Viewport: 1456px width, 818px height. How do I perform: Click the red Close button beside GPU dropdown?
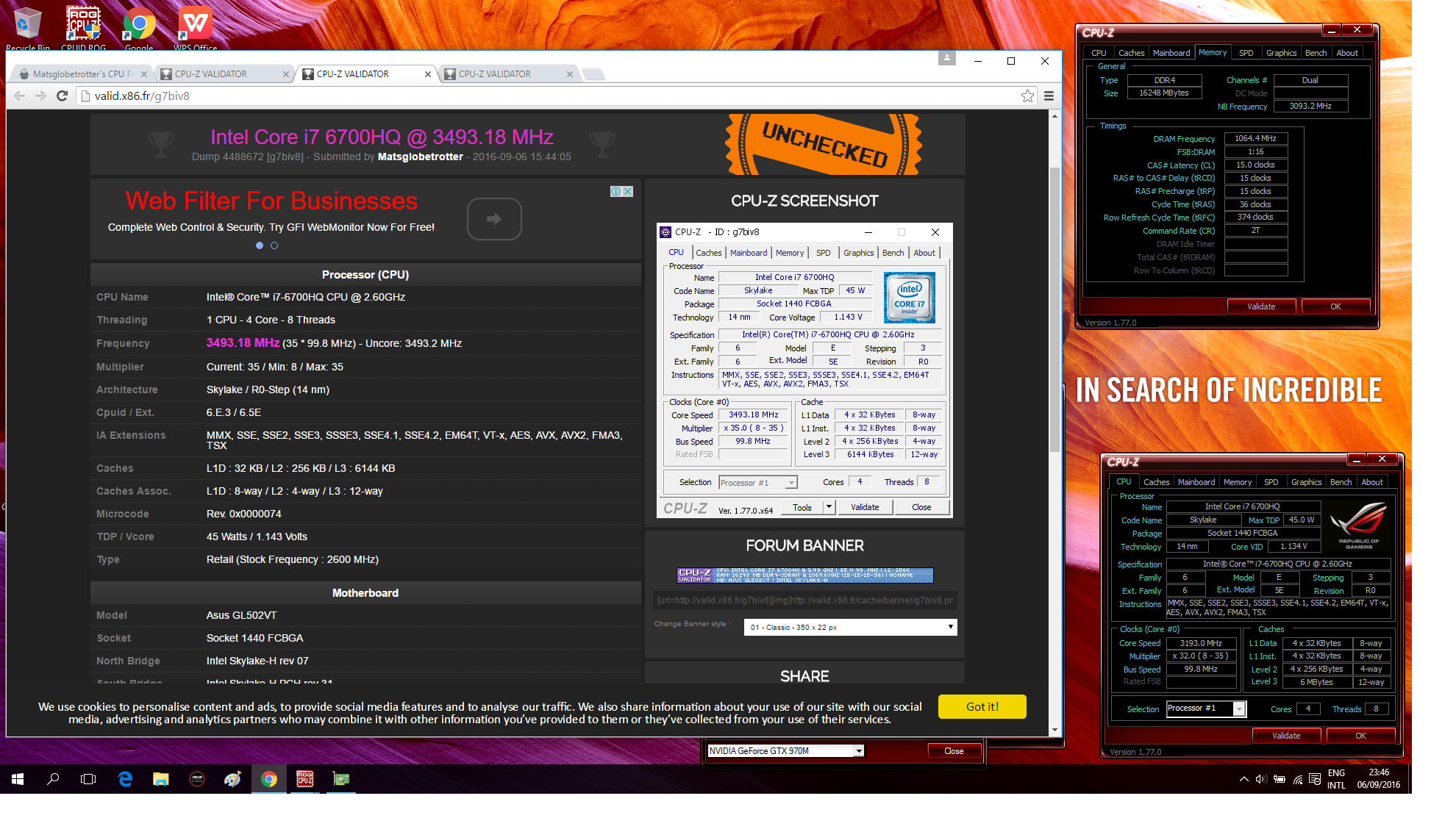coord(954,750)
